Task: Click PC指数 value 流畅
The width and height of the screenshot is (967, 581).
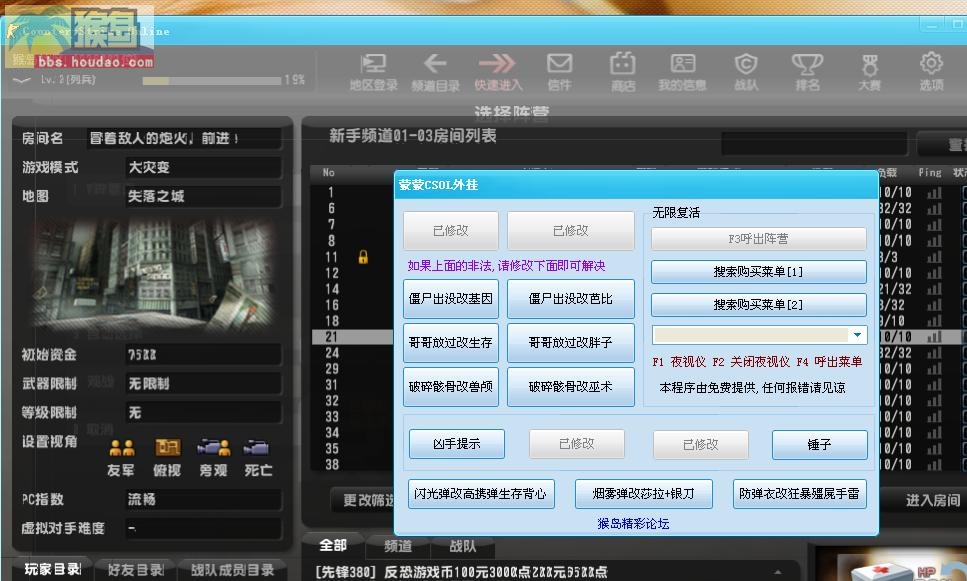Action: click(204, 499)
